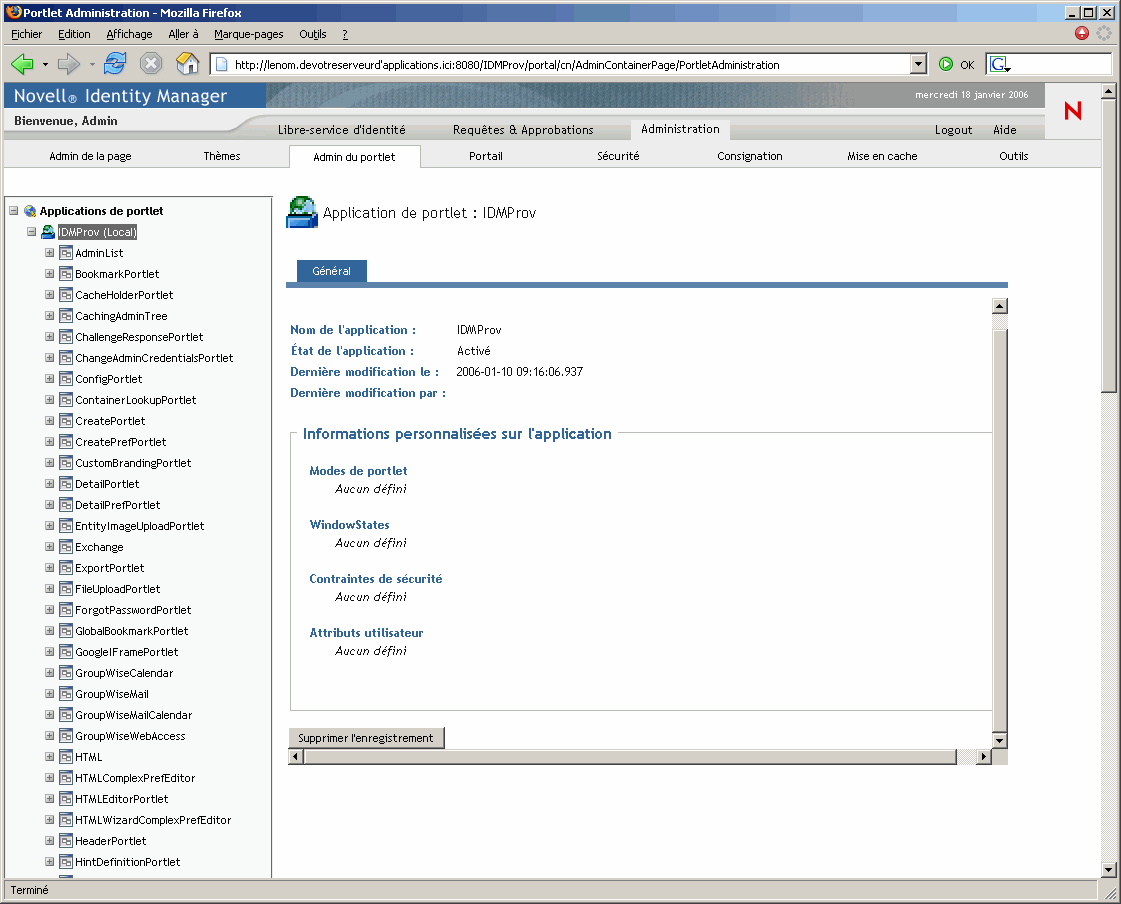Open the Consignation tab

click(749, 156)
